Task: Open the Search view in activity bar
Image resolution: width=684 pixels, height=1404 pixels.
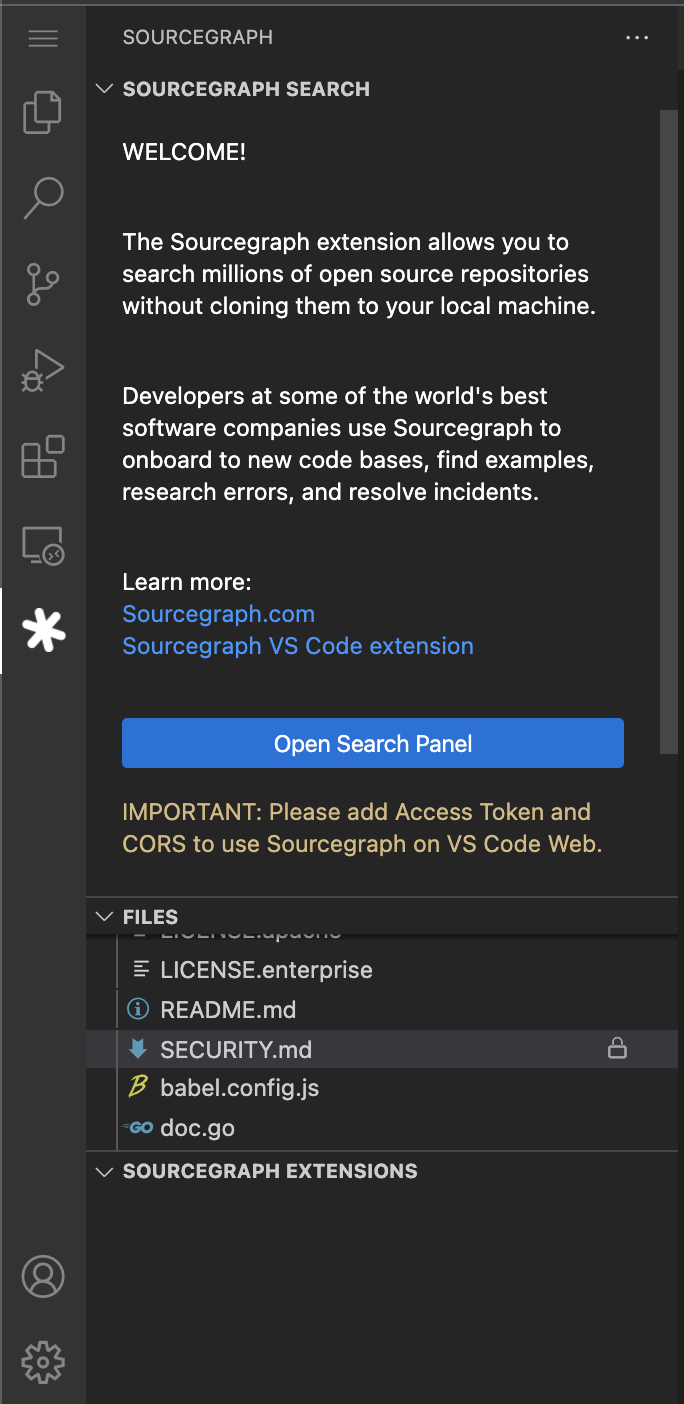Action: tap(43, 198)
